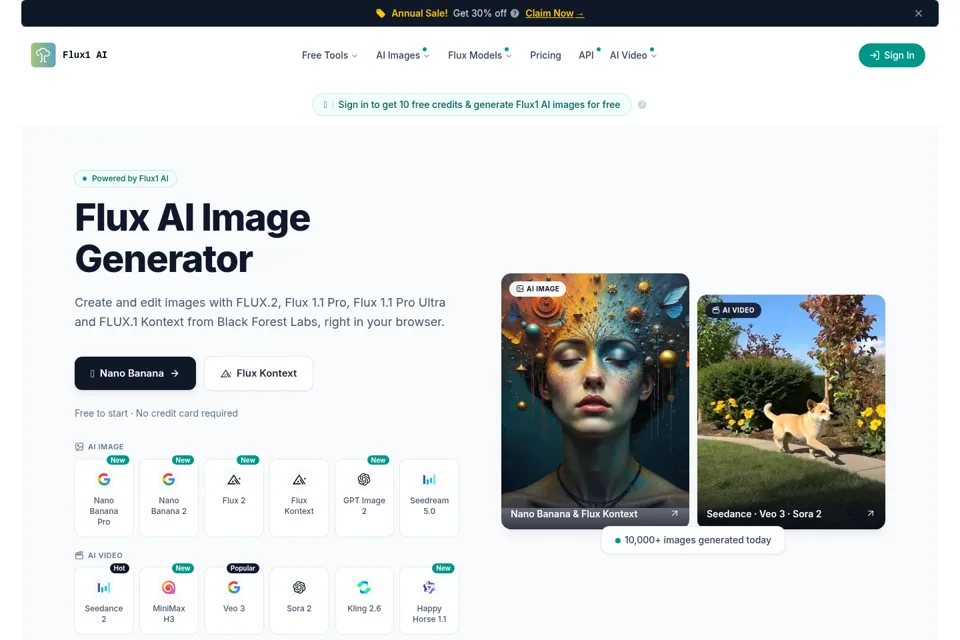
Task: Click the Free to start note text
Action: [x=156, y=413]
